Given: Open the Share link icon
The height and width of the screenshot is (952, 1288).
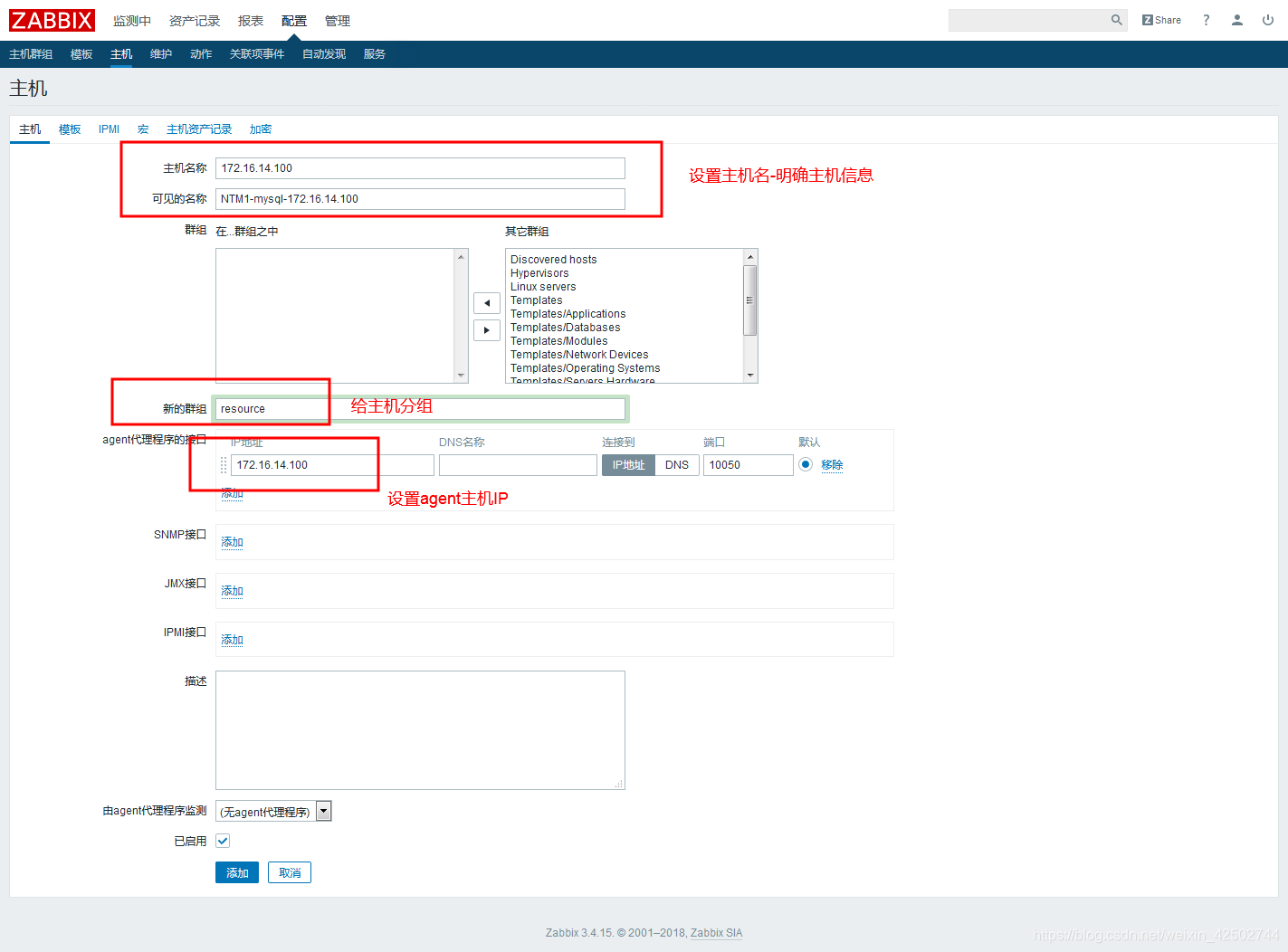Looking at the screenshot, I should [1161, 20].
